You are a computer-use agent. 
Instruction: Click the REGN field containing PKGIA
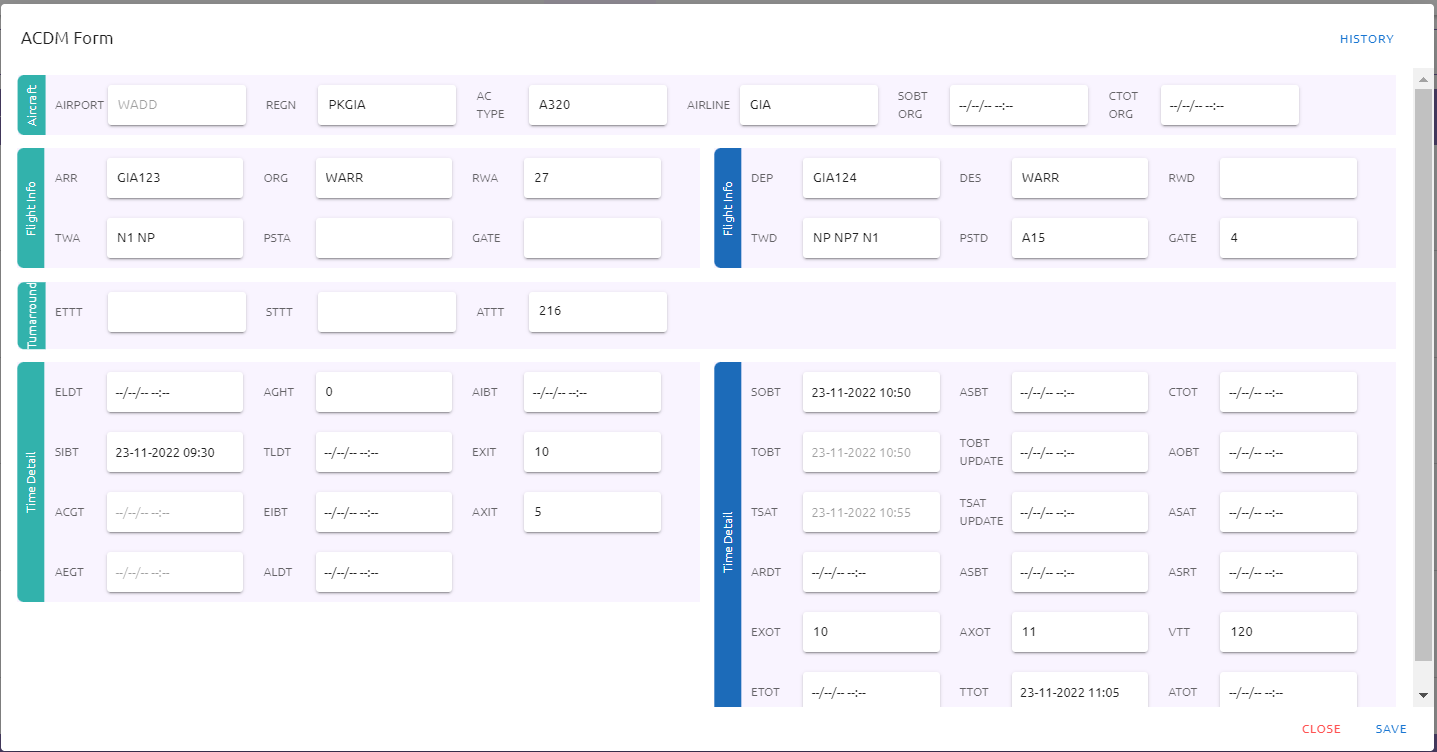click(386, 104)
